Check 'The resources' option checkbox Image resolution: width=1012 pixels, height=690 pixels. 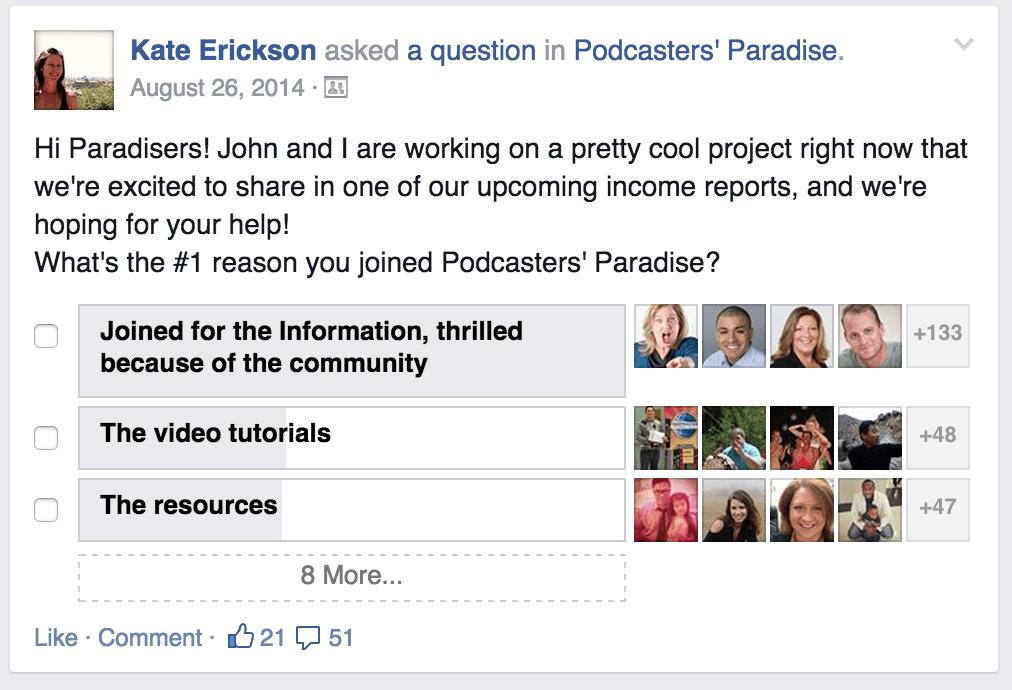pos(46,510)
